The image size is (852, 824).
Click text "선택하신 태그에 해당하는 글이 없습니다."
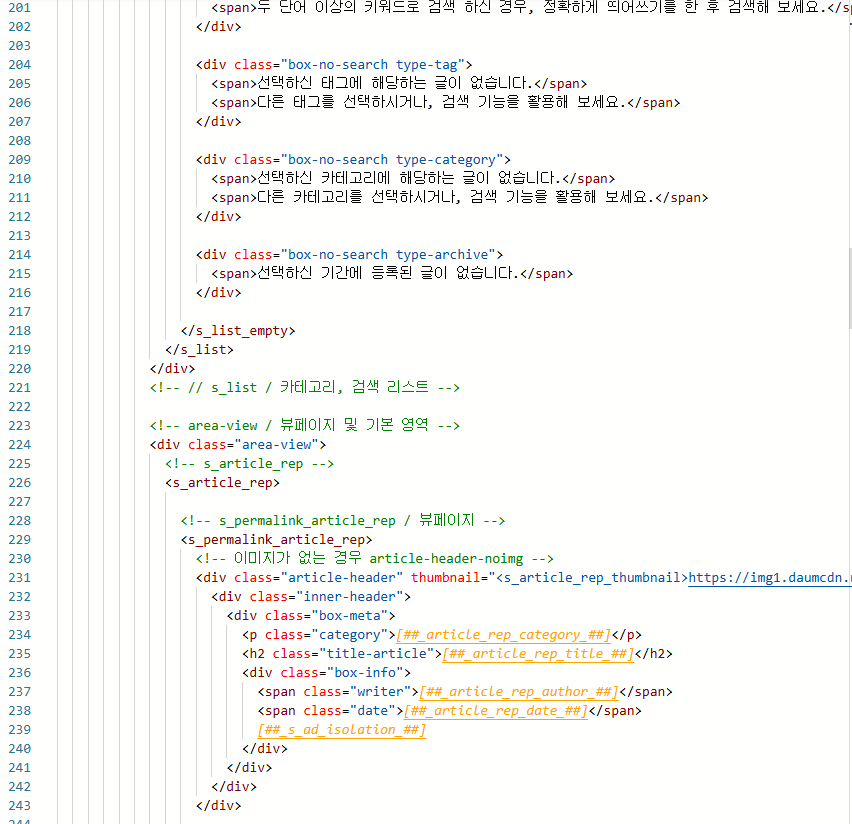[x=396, y=83]
